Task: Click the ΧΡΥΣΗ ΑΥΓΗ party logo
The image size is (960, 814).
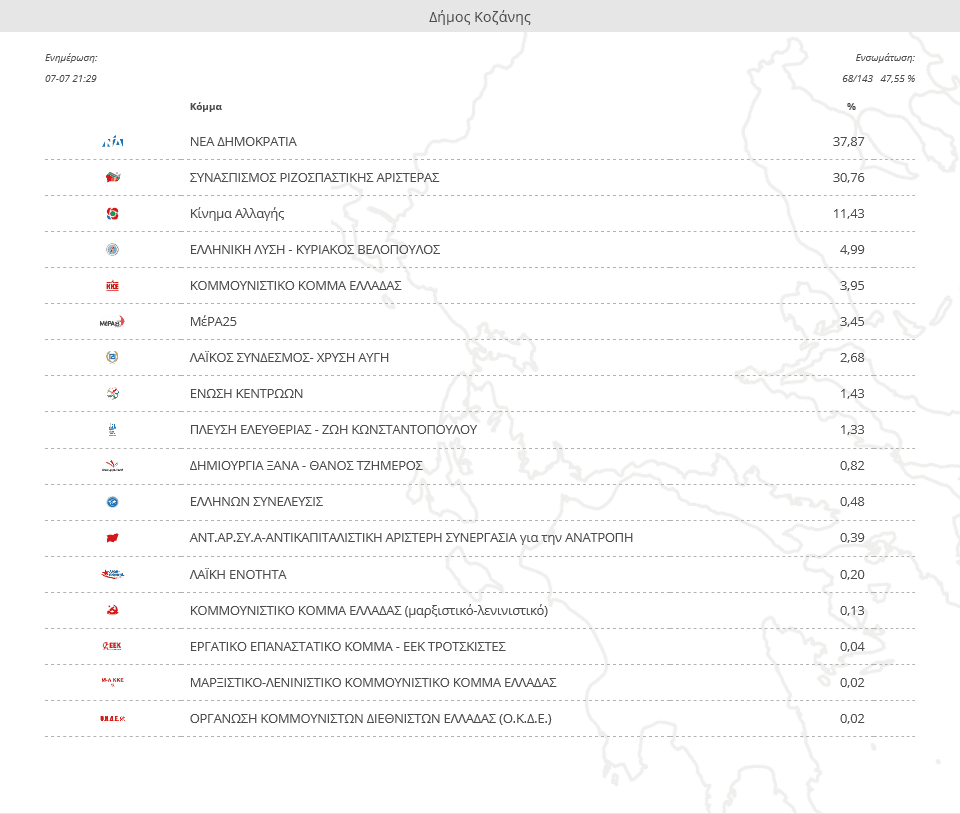Action: [x=113, y=357]
